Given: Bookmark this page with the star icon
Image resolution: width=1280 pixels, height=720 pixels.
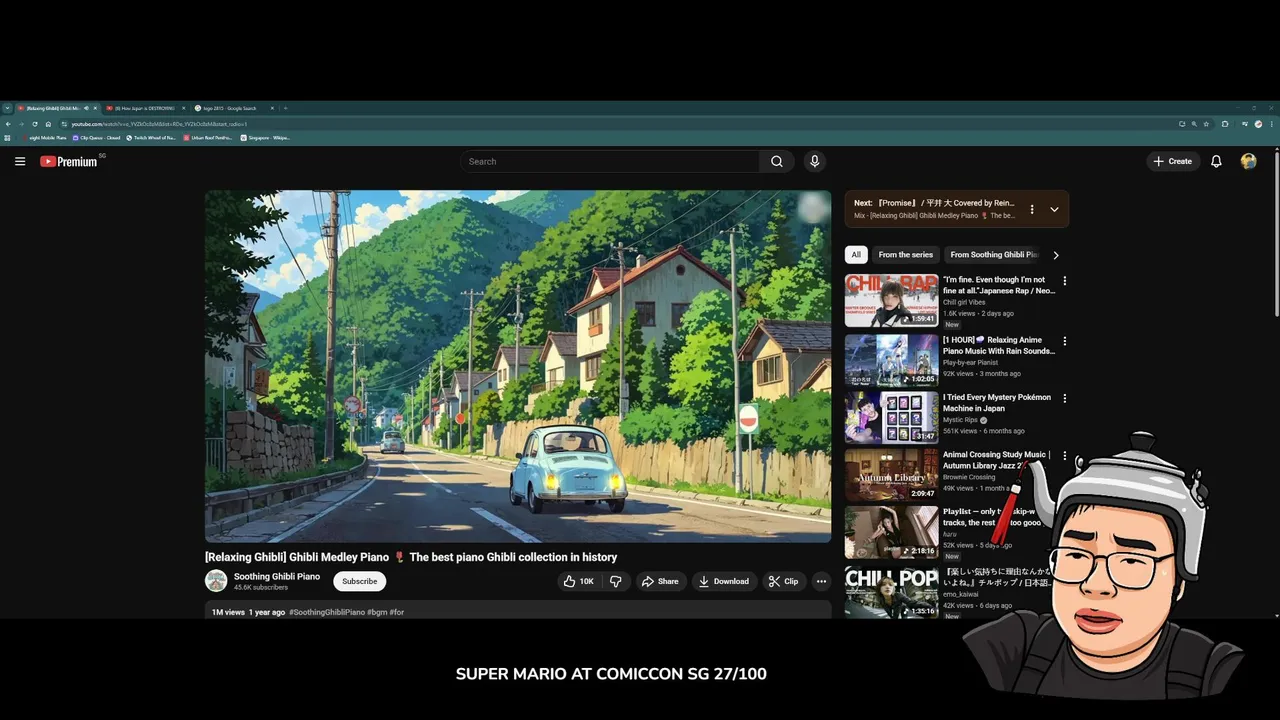Looking at the screenshot, I should pos(1206,124).
